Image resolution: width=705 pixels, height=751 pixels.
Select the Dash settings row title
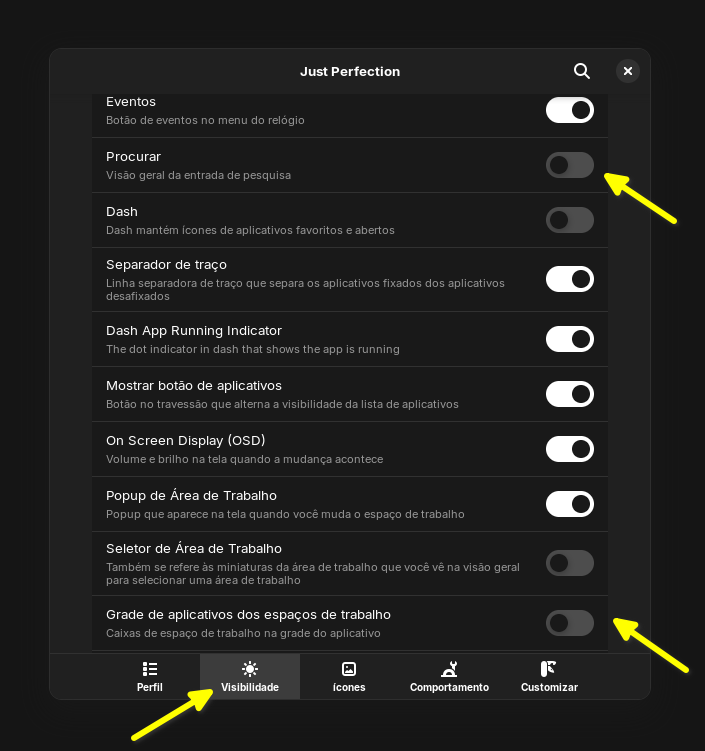point(122,212)
